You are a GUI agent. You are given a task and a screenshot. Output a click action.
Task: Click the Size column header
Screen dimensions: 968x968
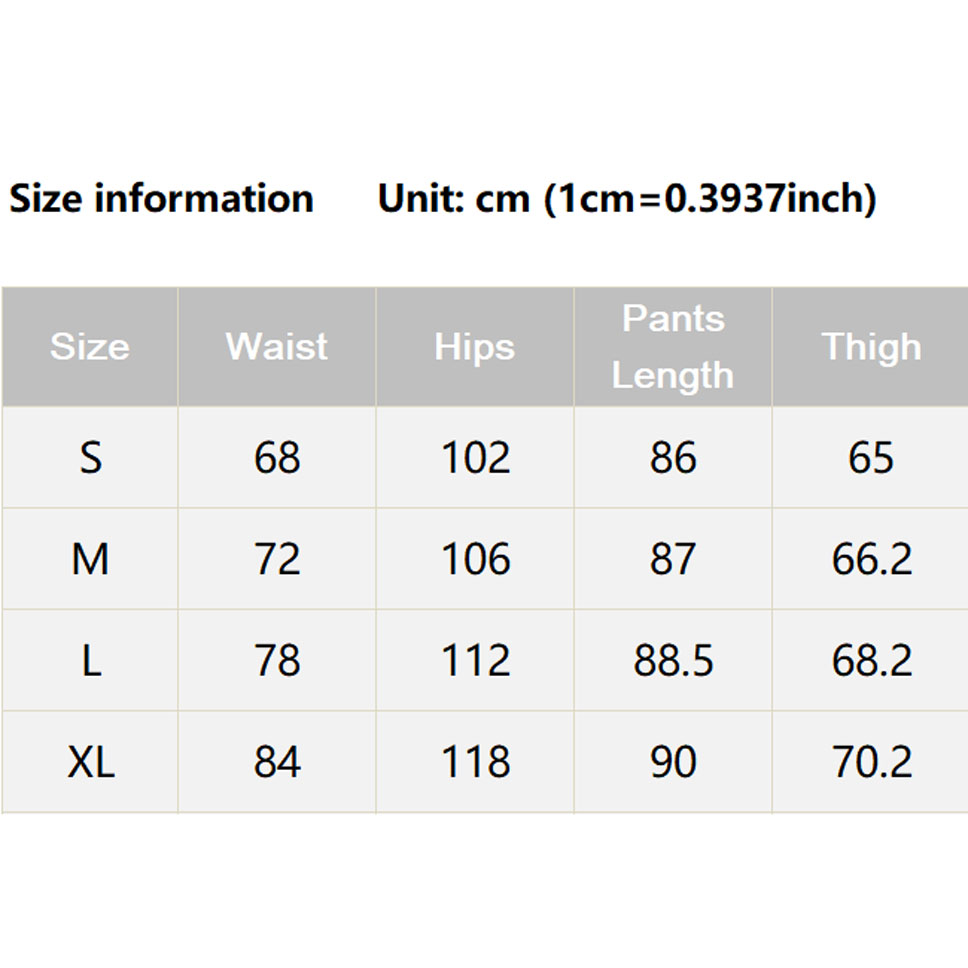(90, 347)
